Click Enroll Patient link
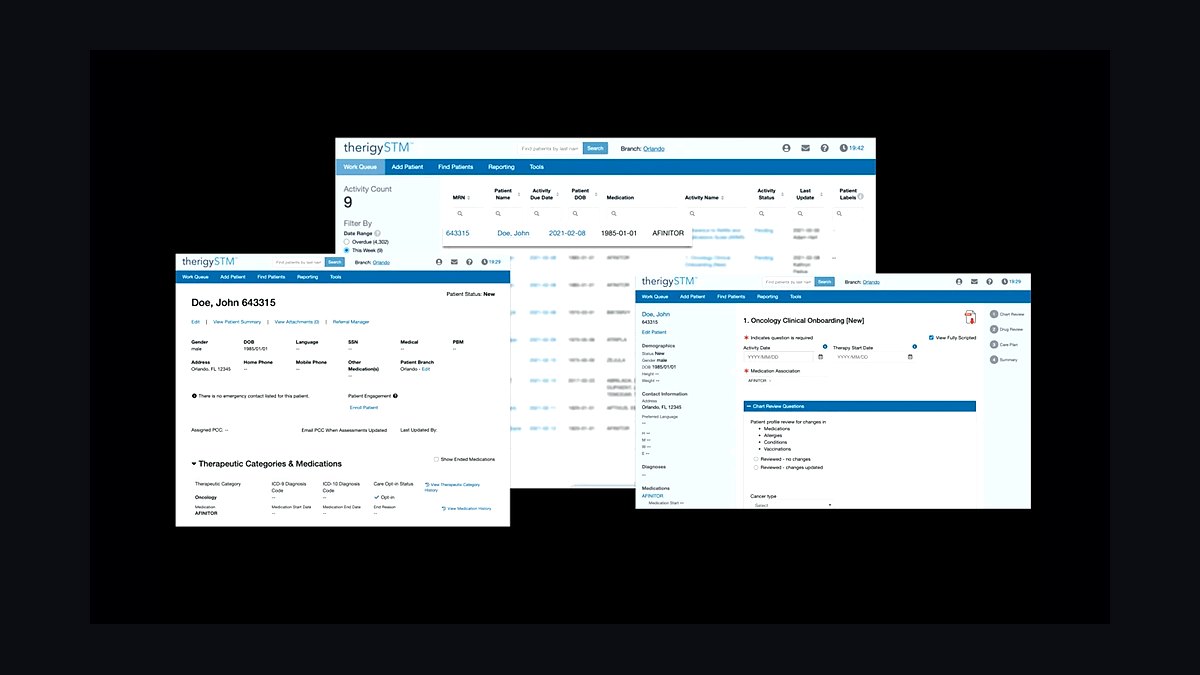1200x675 pixels. [x=364, y=407]
